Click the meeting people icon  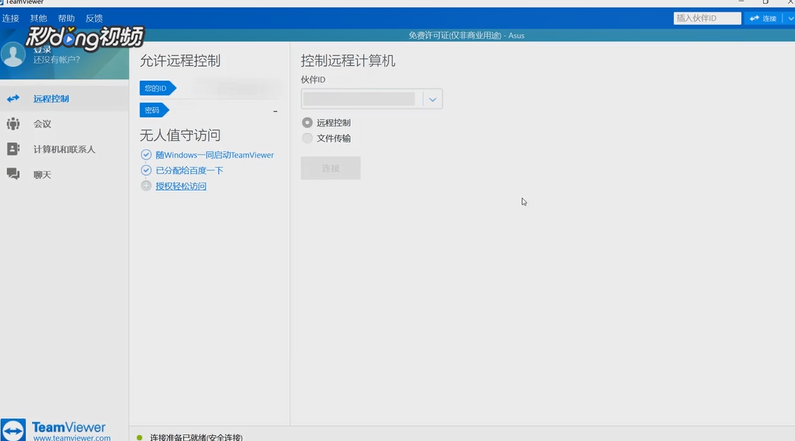point(13,124)
